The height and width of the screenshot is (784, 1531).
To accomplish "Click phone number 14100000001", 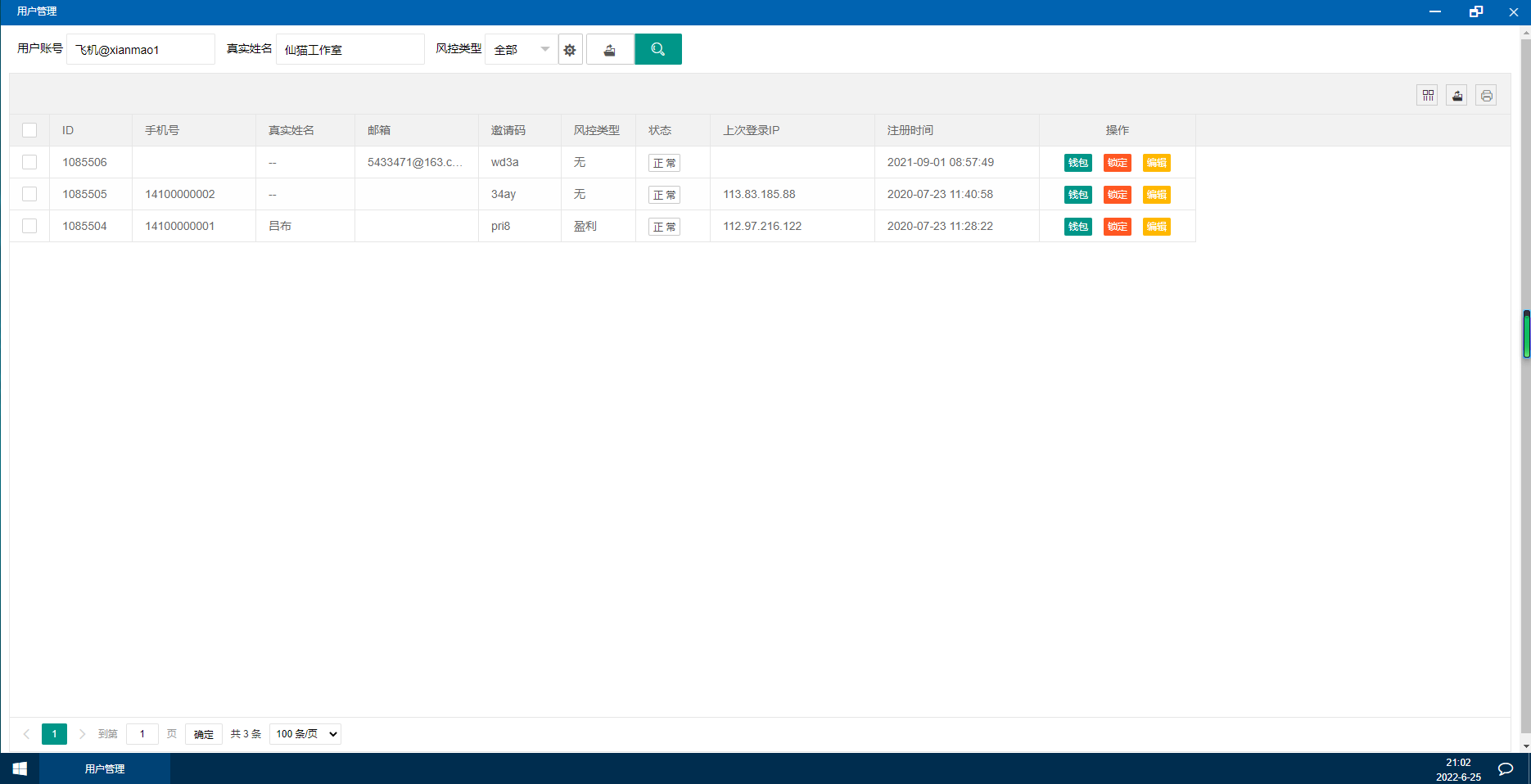I will pyautogui.click(x=180, y=226).
